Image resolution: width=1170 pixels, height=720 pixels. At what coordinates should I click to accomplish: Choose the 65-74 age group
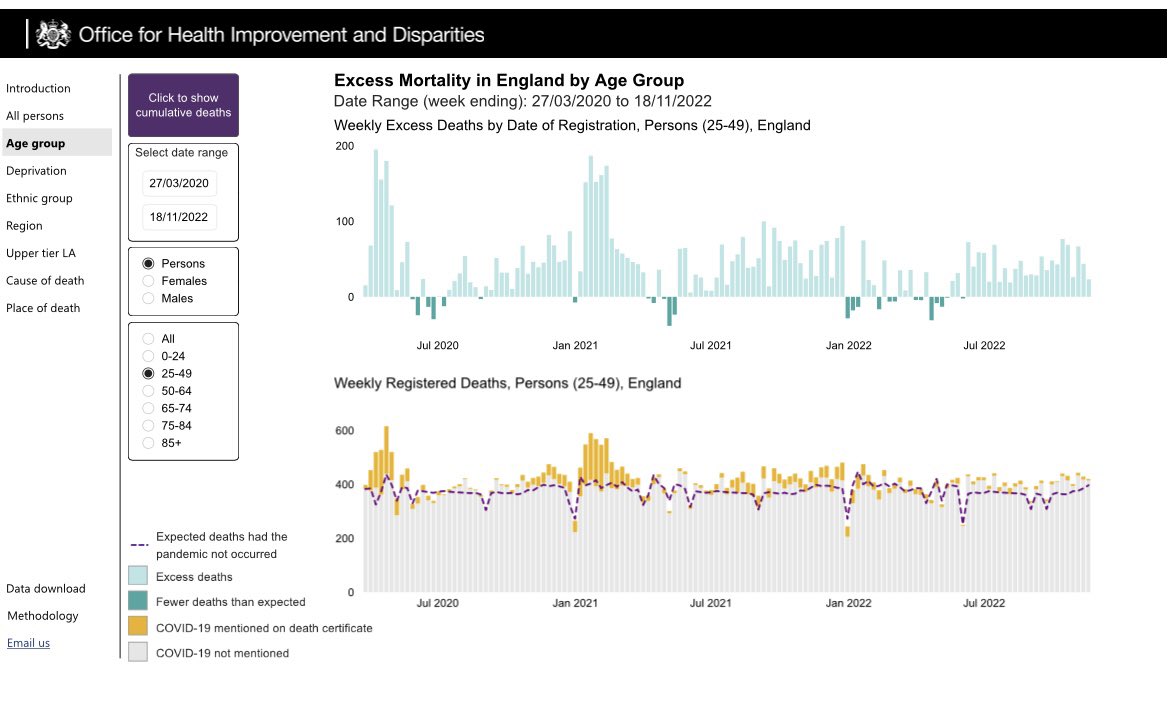coord(148,408)
